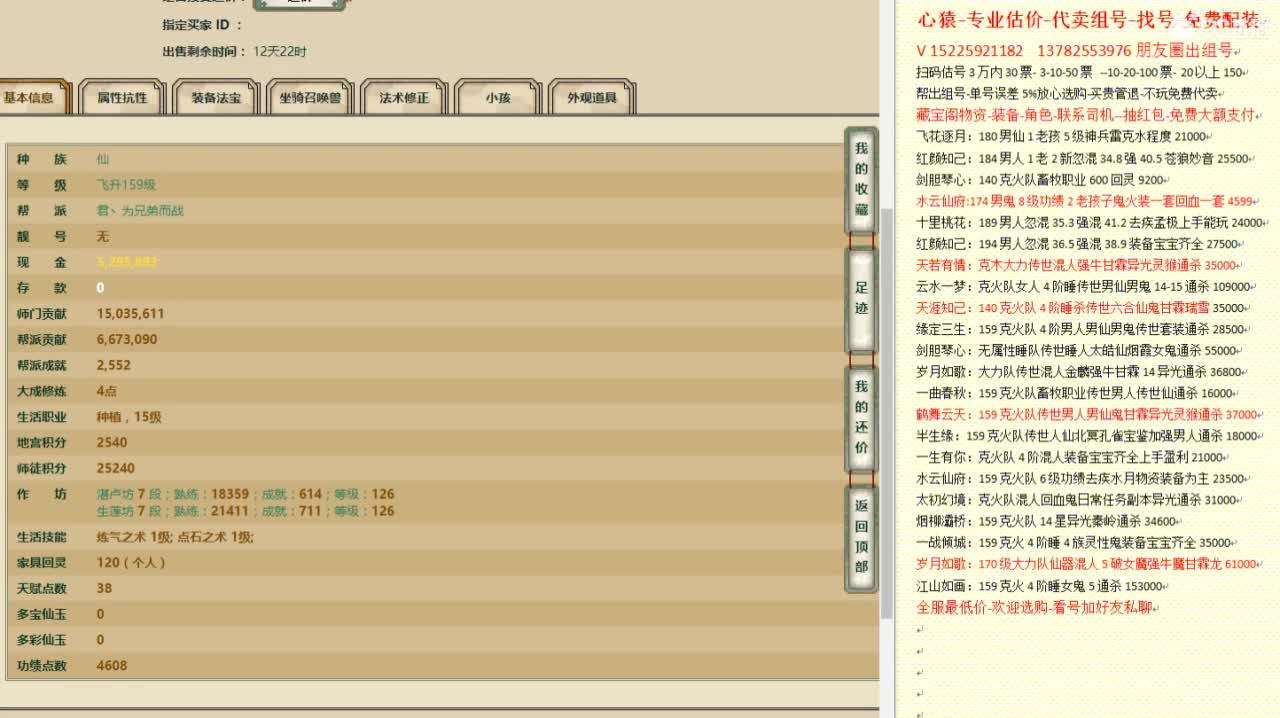The image size is (1280, 718).
Task: Click the page vertical scrollbar
Action: click(886, 400)
